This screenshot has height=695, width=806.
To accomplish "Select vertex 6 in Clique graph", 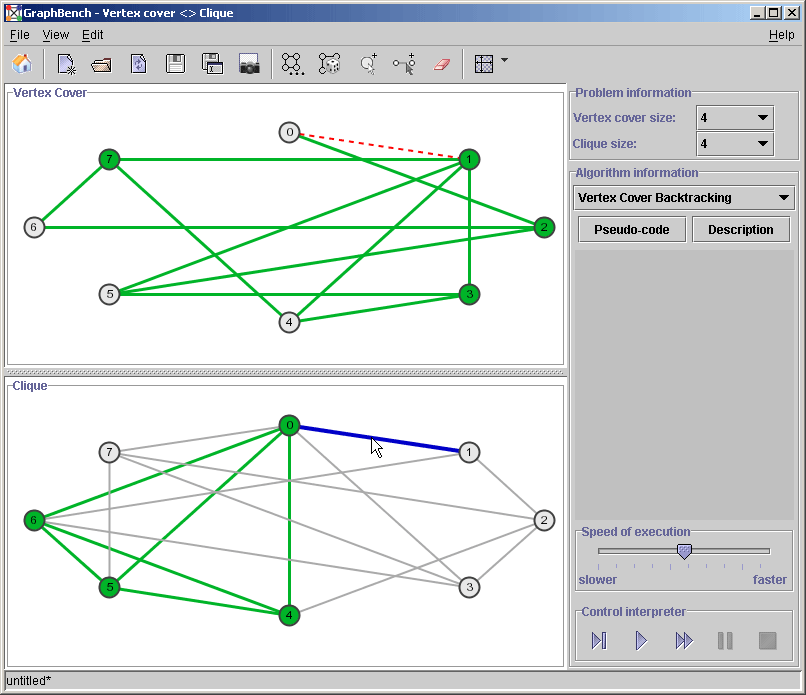I will click(34, 520).
